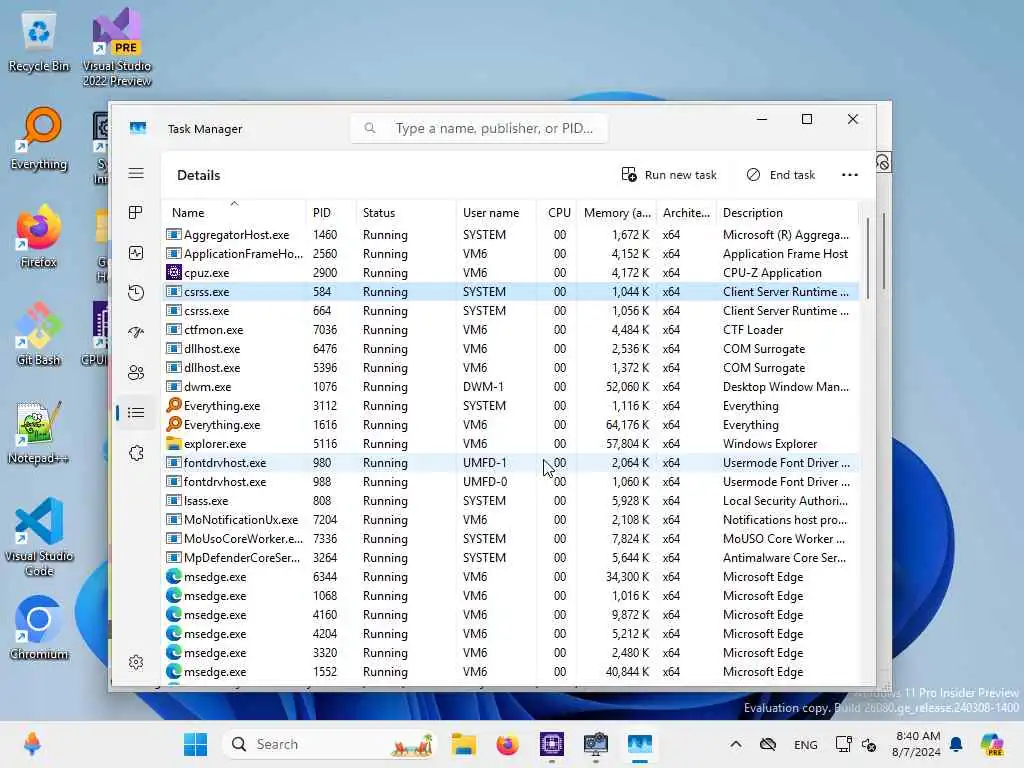This screenshot has width=1024, height=768.
Task: Open CPU-Z from taskbar
Action: (x=551, y=744)
